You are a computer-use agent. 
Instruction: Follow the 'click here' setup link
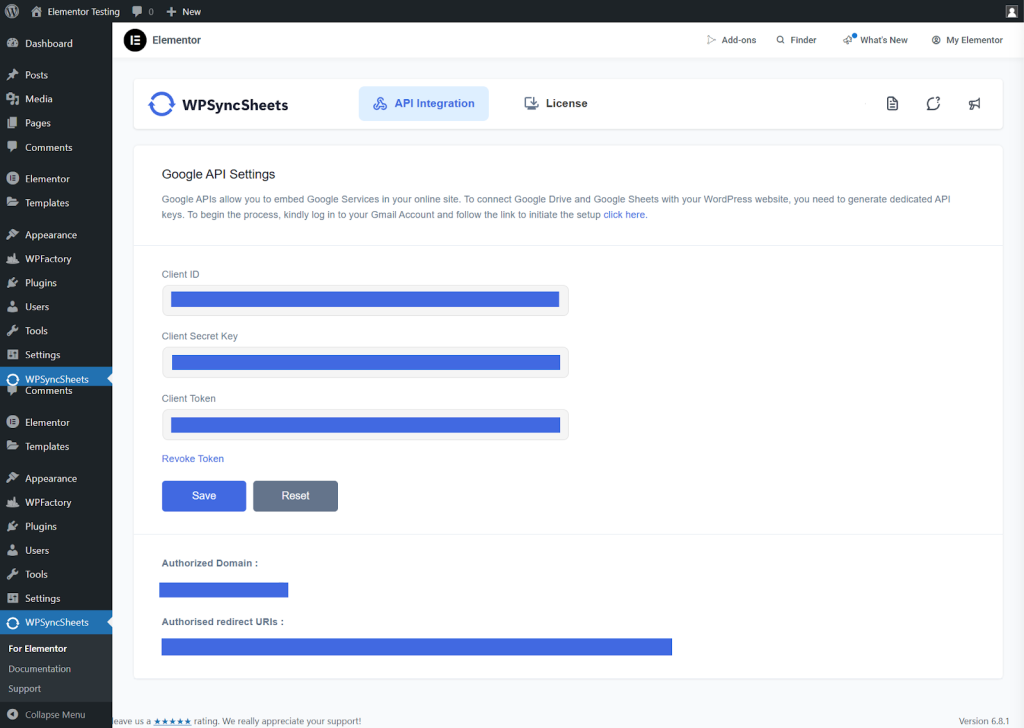click(x=624, y=214)
